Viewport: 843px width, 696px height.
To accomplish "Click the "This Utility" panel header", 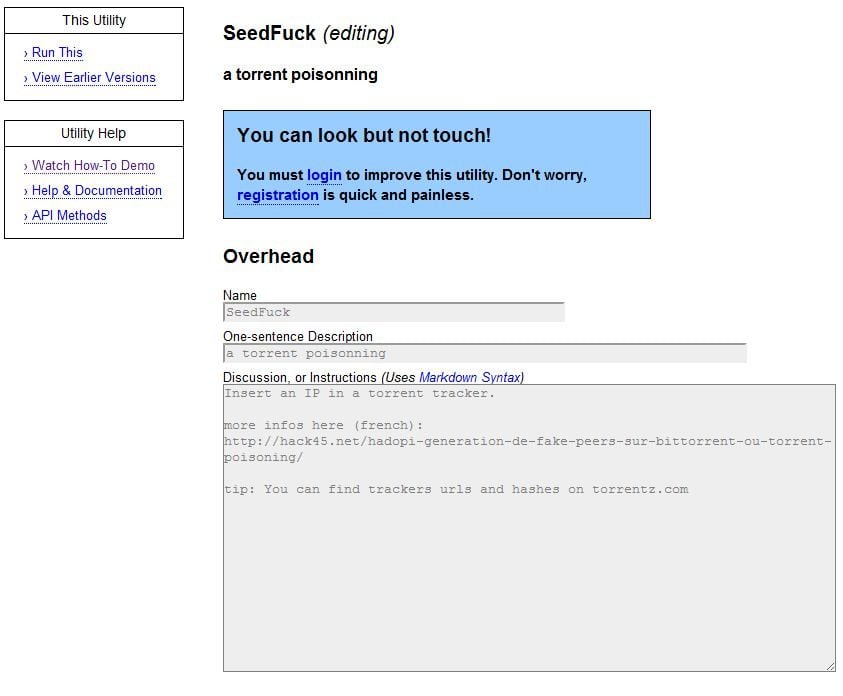I will 94,20.
